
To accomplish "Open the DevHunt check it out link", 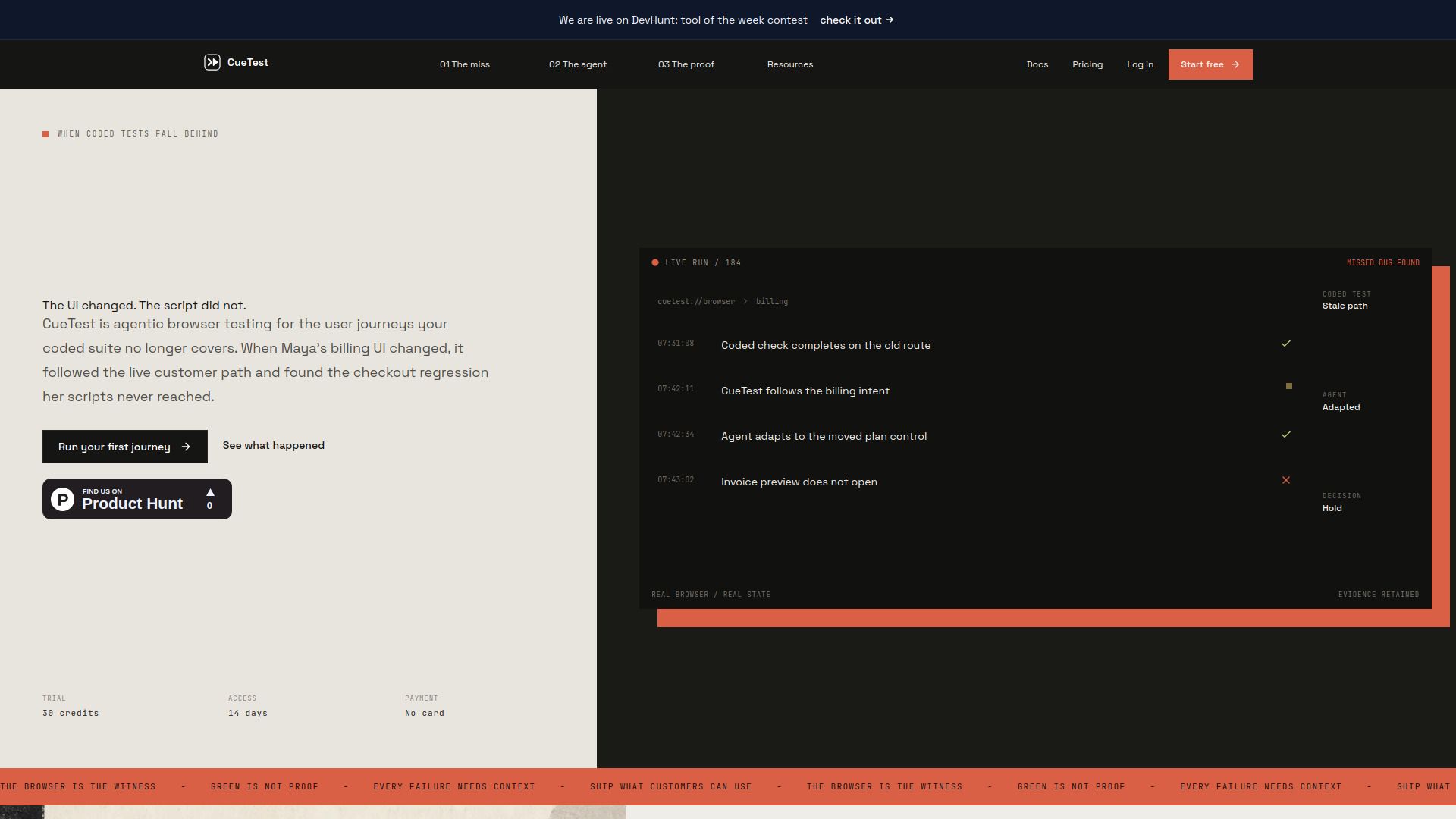I will pos(857,20).
